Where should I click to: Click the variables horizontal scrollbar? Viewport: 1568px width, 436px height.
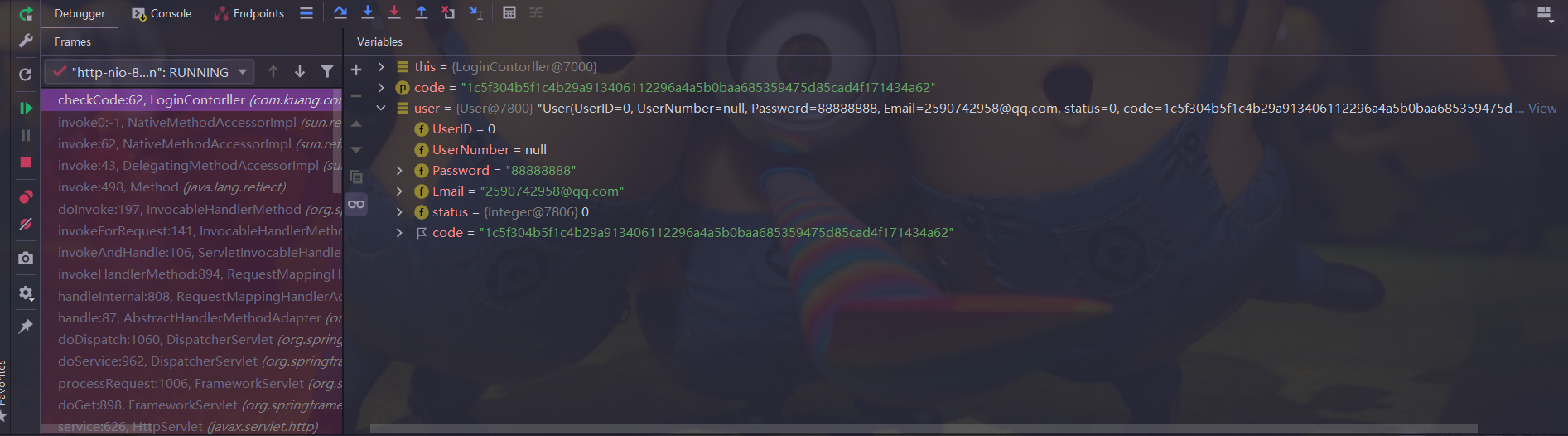pos(924,429)
